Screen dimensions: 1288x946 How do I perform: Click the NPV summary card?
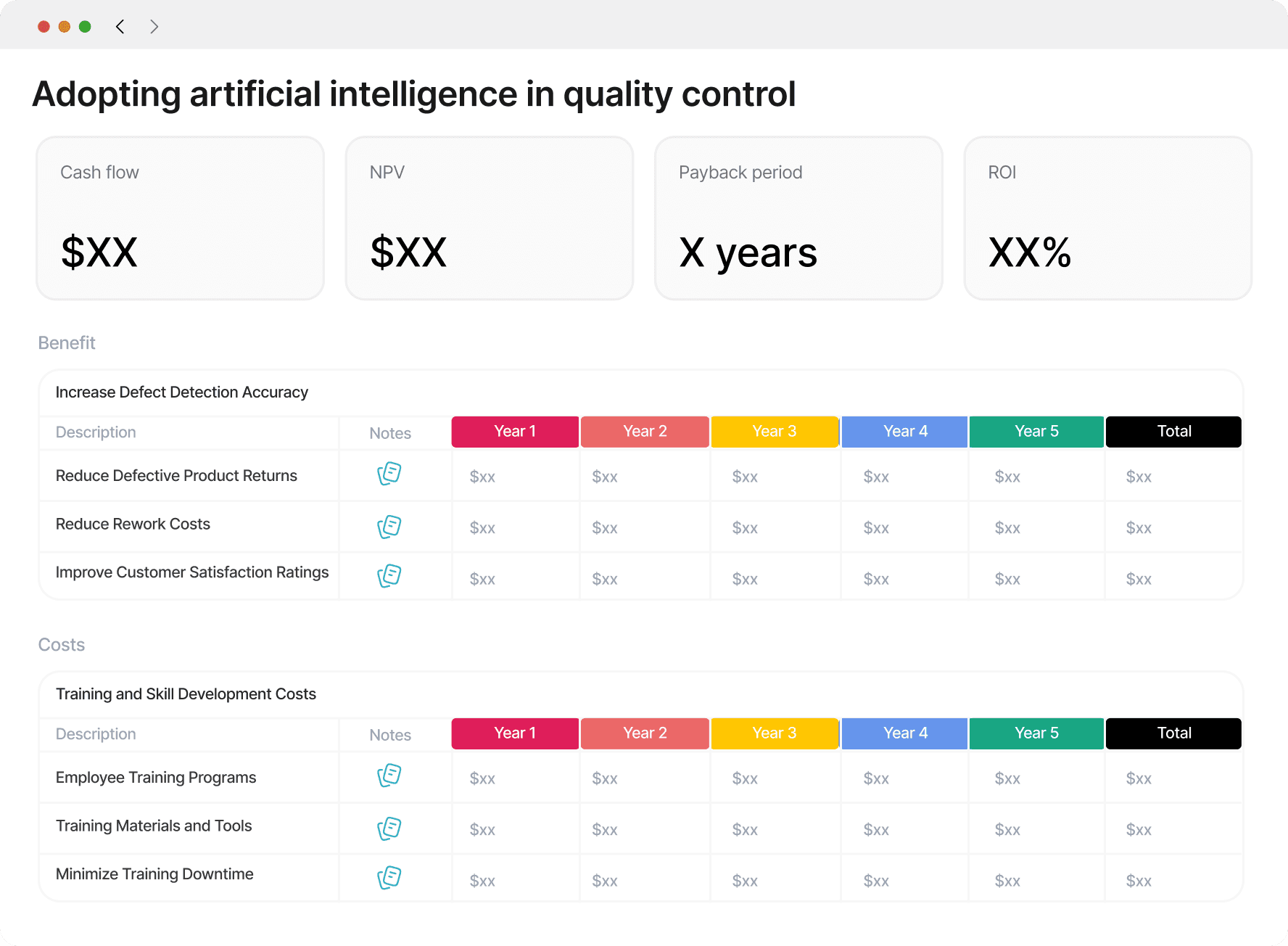point(490,218)
